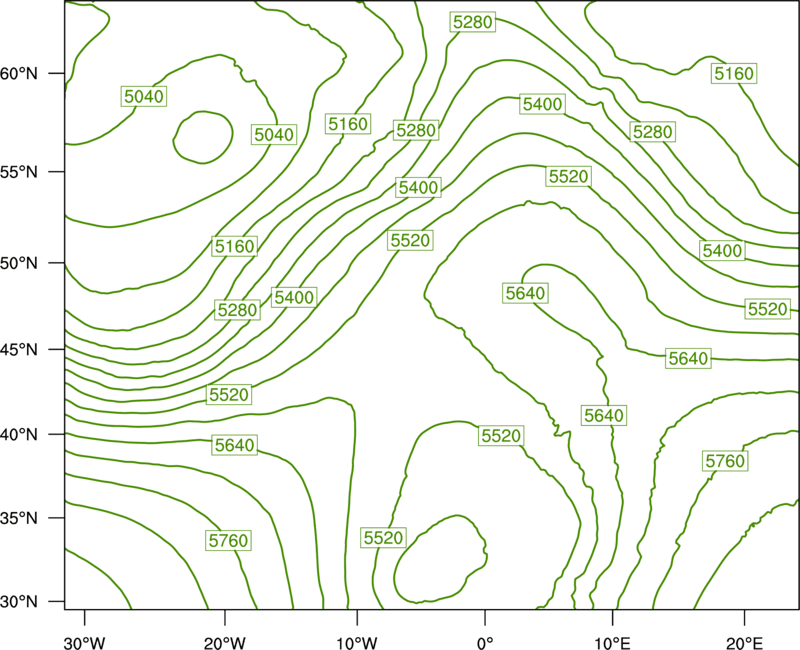Viewport: 800px width, 650px height.
Task: Click the 60°N latitude axis label
Action: (x=19, y=74)
